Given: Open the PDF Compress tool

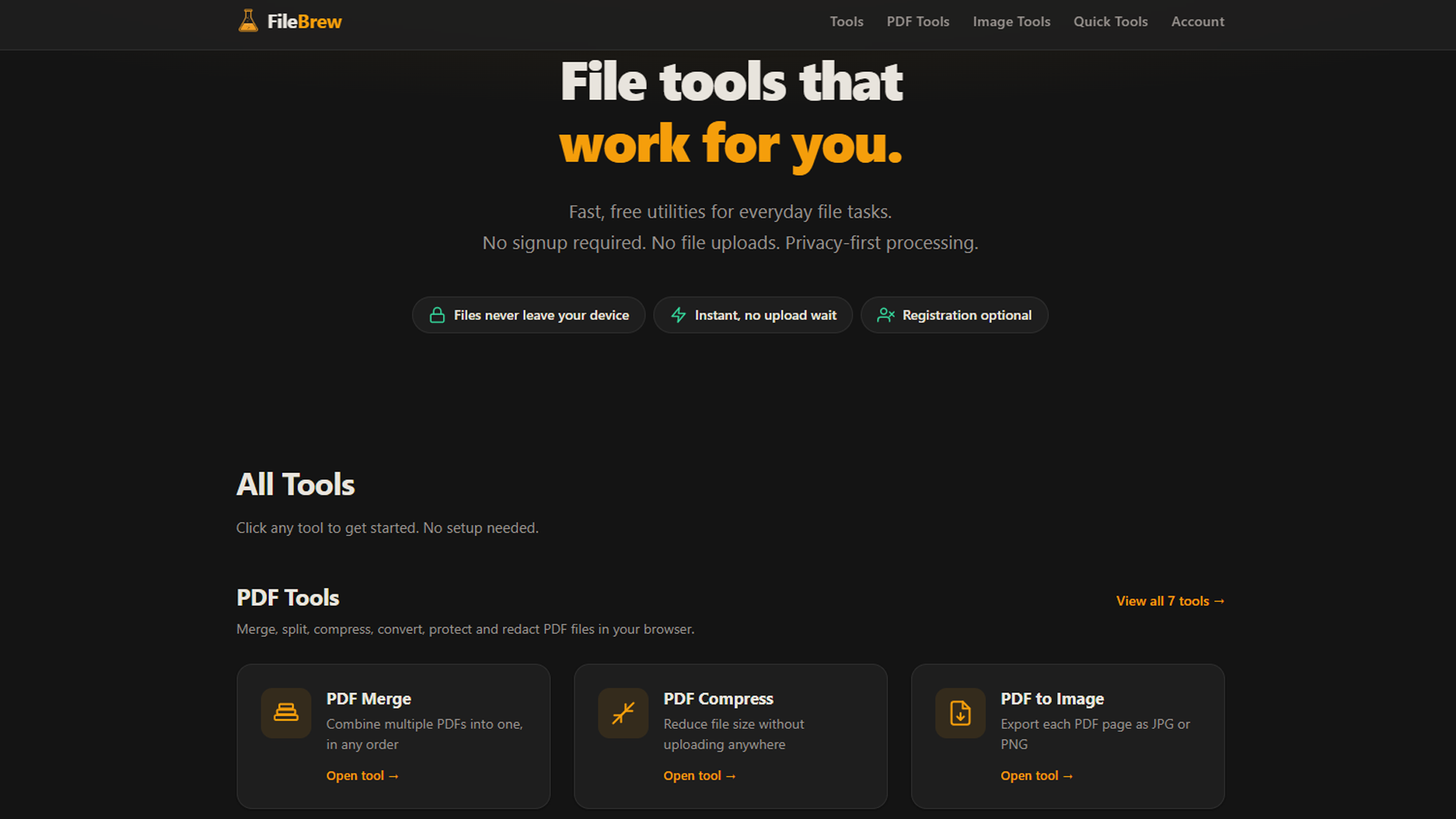Looking at the screenshot, I should click(699, 775).
